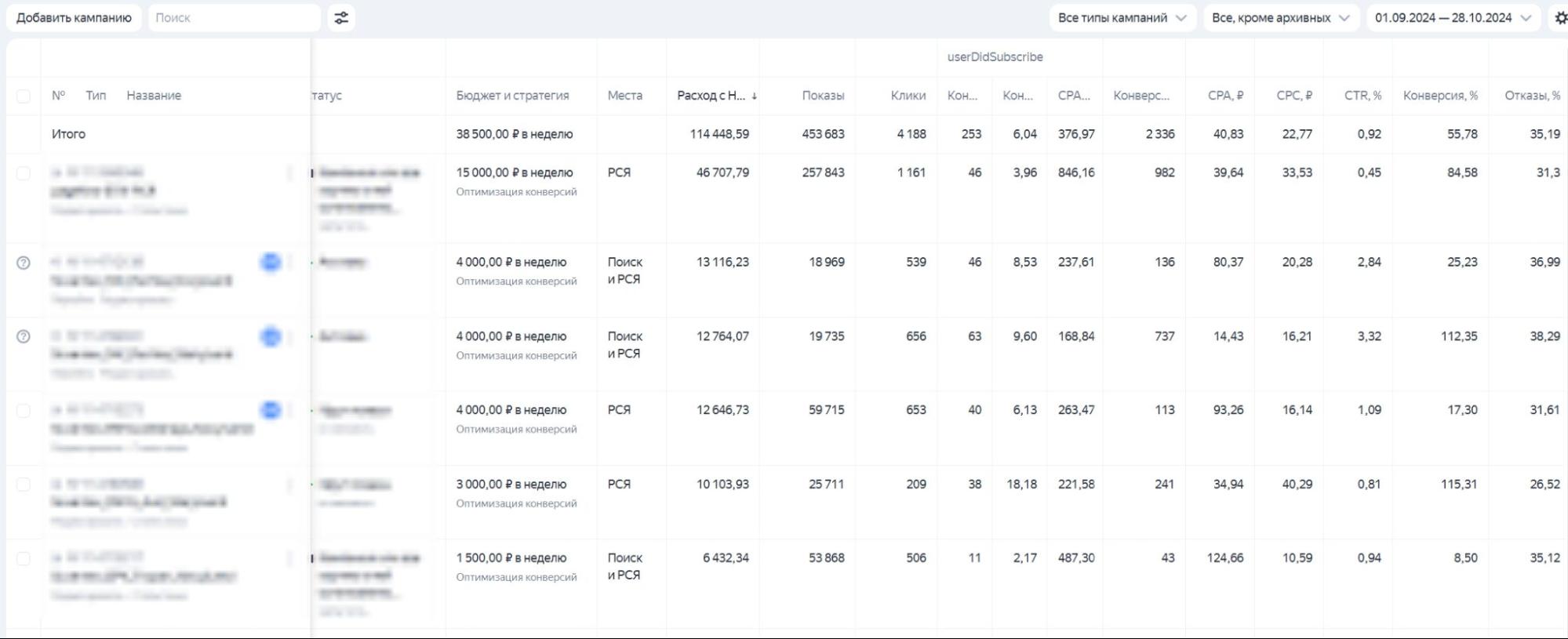Sort by the Клики column header

click(908, 96)
